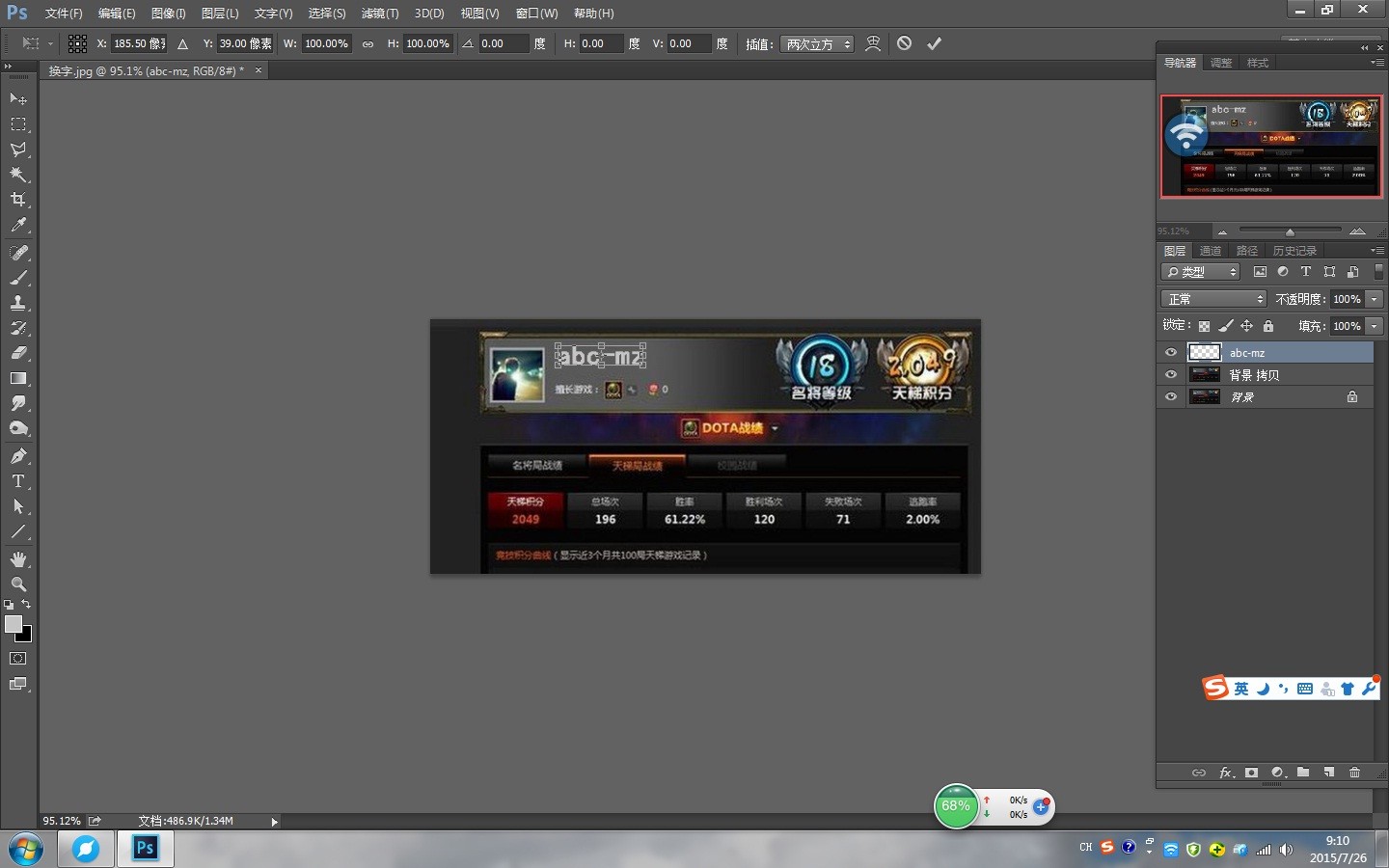Hide the 背景 拷贝 layer
This screenshot has width=1389, height=868.
coord(1171,374)
